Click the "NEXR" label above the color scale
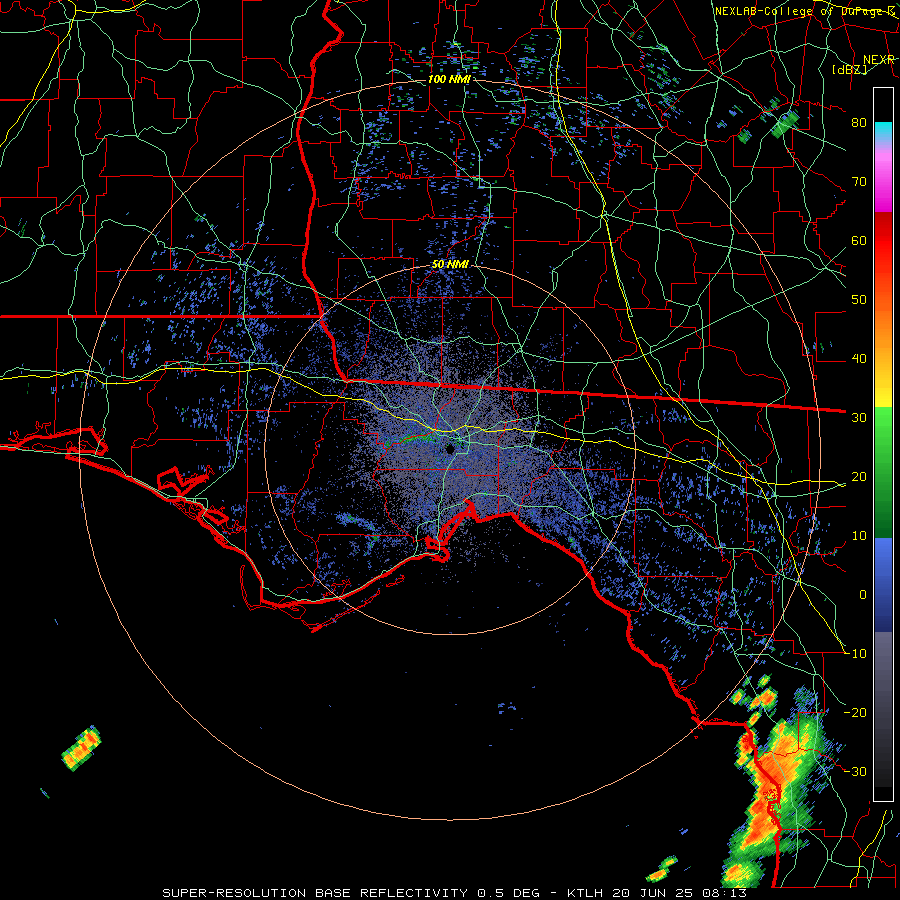The height and width of the screenshot is (900, 900). (878, 60)
